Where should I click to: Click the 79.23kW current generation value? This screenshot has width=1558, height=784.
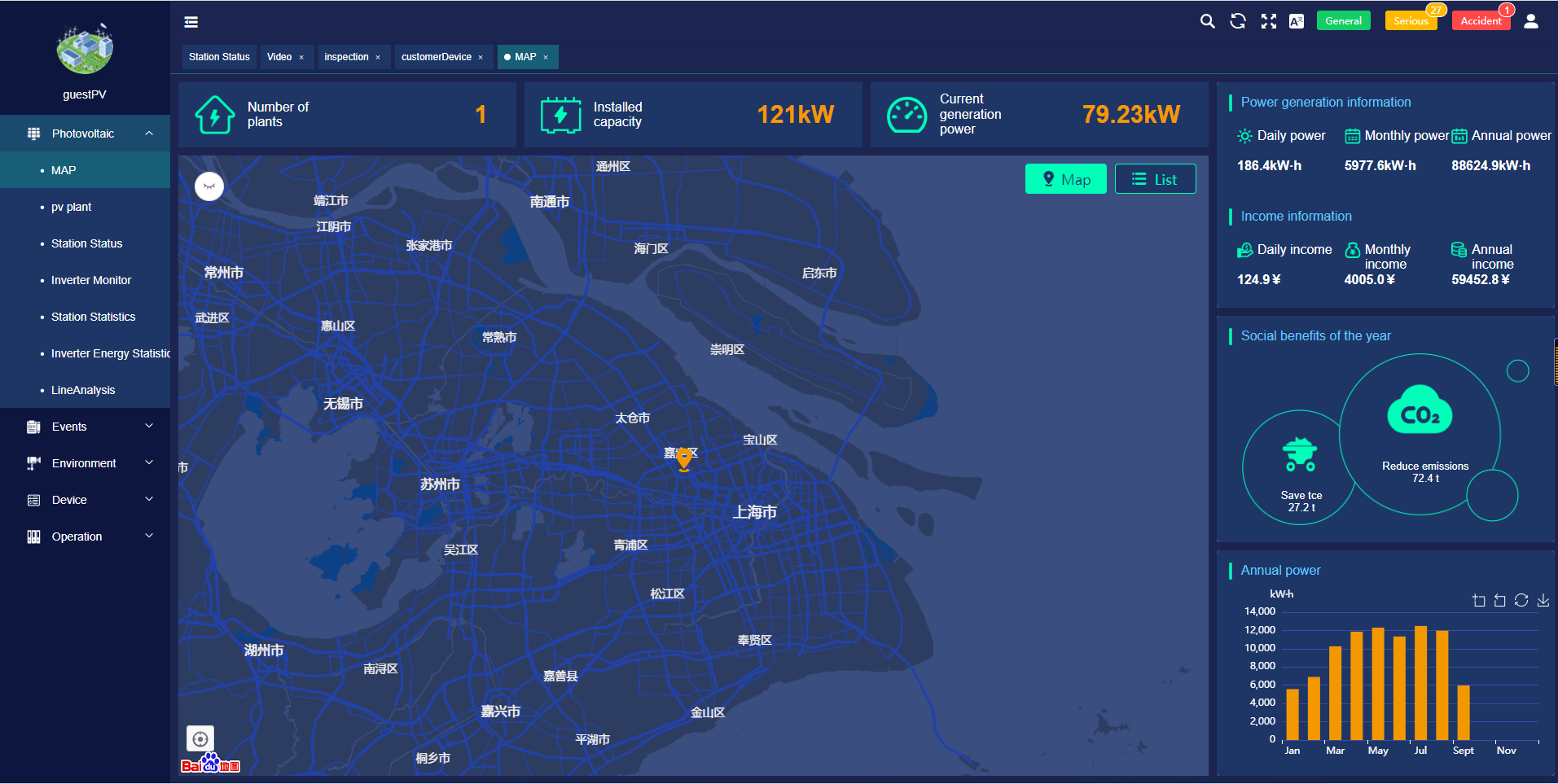click(1130, 115)
